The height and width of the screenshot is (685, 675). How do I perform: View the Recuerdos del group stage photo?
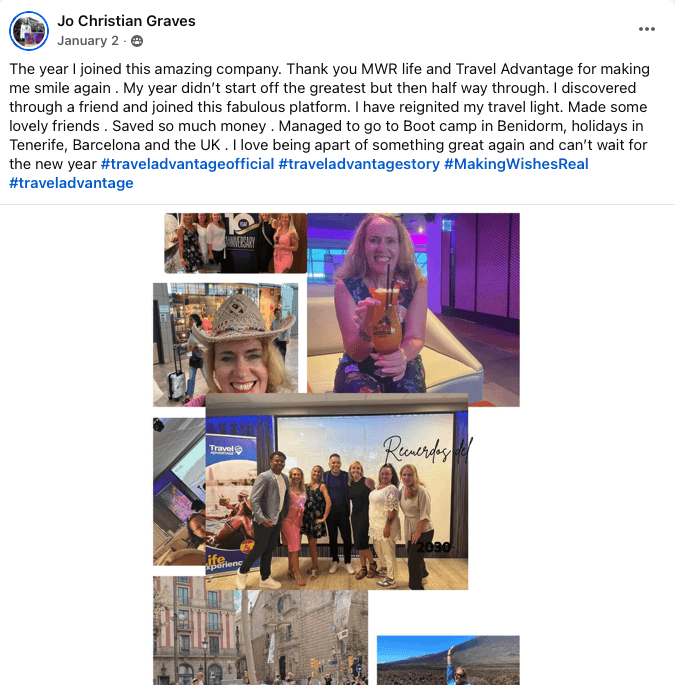336,491
